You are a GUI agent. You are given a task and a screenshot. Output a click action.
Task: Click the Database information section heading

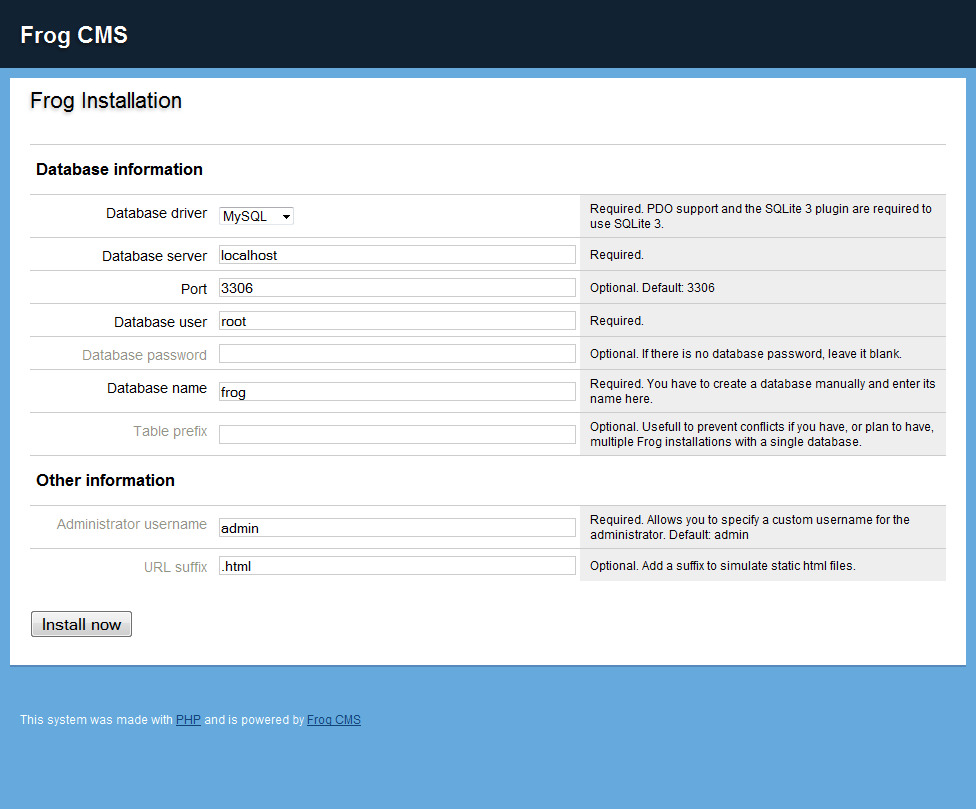(x=119, y=170)
